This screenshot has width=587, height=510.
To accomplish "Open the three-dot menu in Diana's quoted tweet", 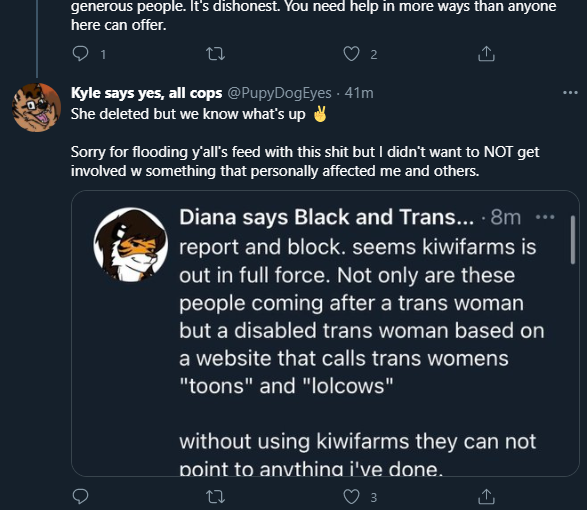I will pos(545,217).
